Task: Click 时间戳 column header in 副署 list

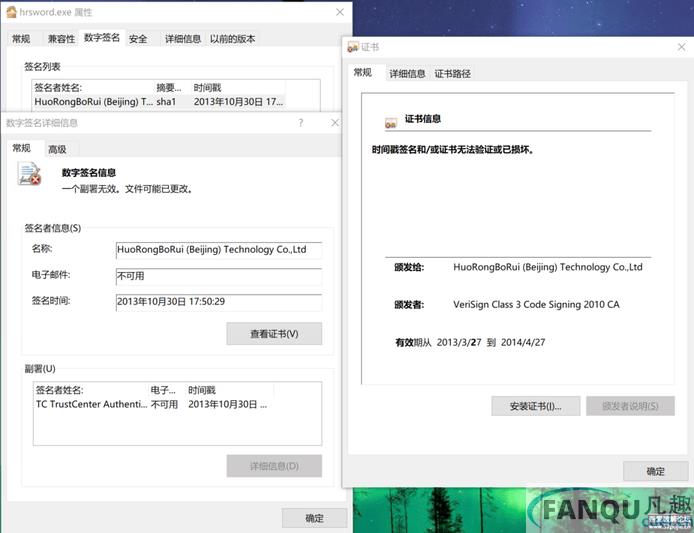Action: point(230,390)
